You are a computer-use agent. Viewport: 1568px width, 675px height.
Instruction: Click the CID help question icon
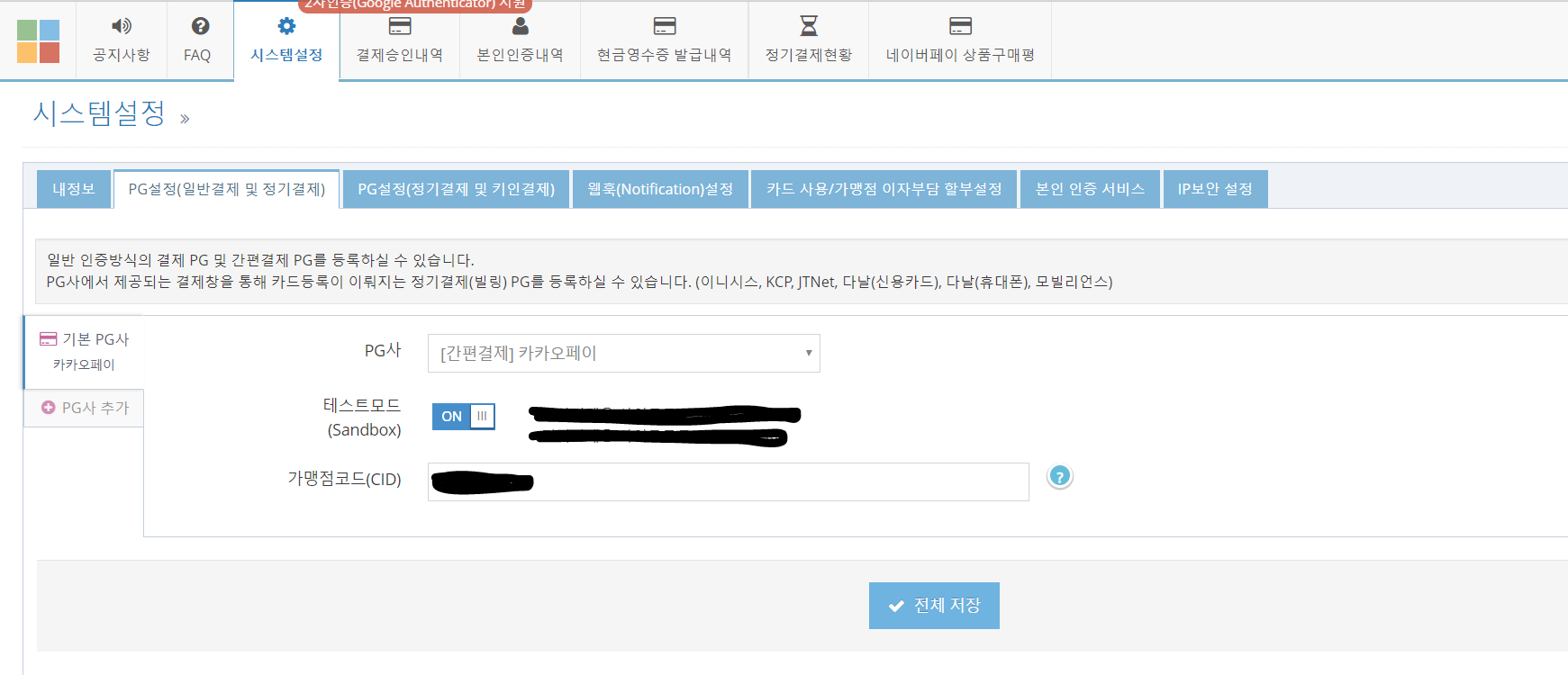point(1060,476)
